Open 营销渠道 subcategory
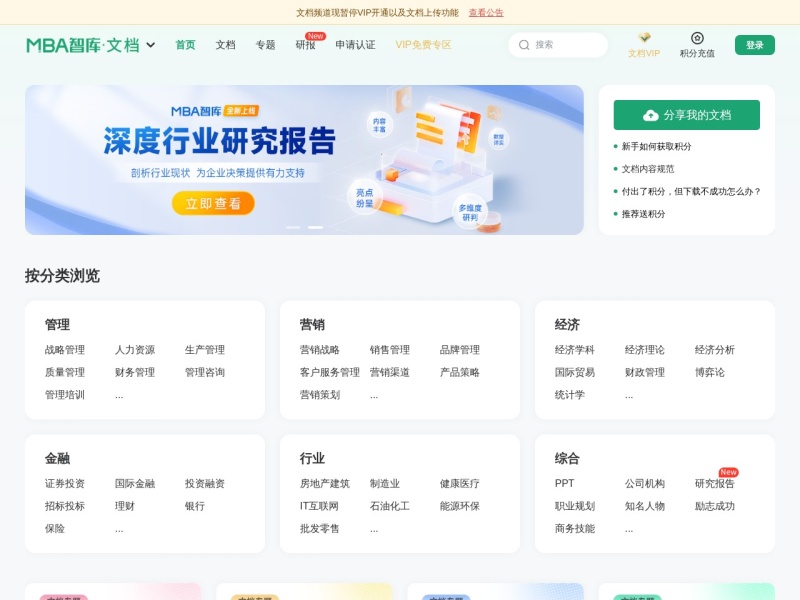Screen dimensions: 800x600 [x=389, y=372]
